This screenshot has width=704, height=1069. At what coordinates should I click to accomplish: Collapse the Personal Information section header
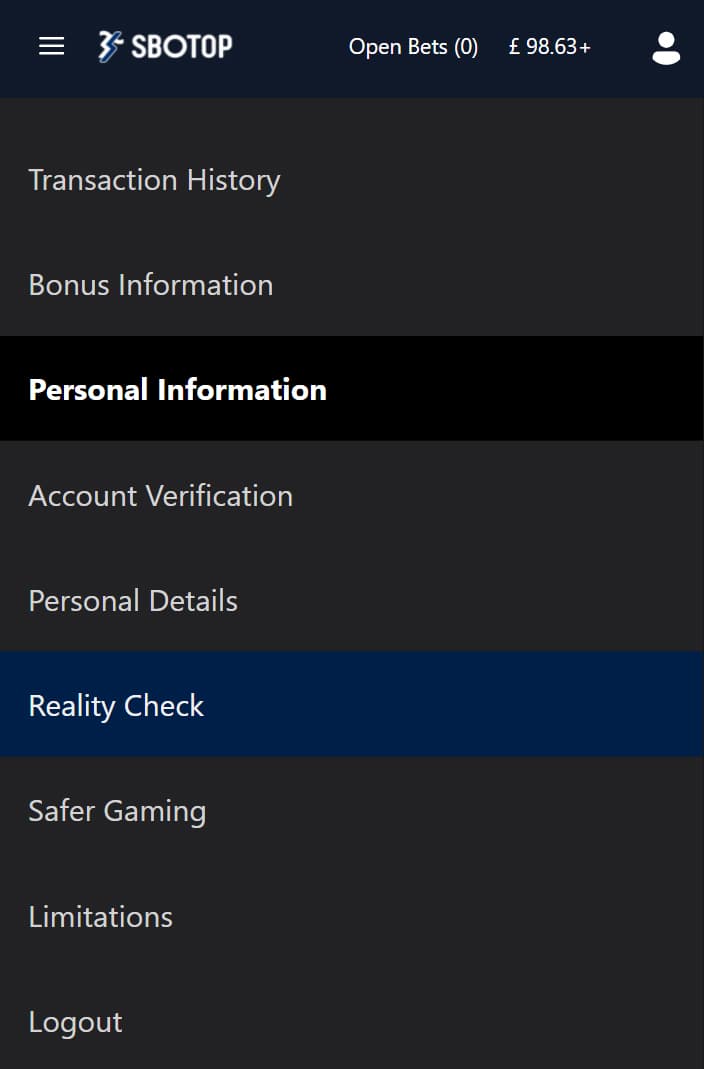[352, 389]
